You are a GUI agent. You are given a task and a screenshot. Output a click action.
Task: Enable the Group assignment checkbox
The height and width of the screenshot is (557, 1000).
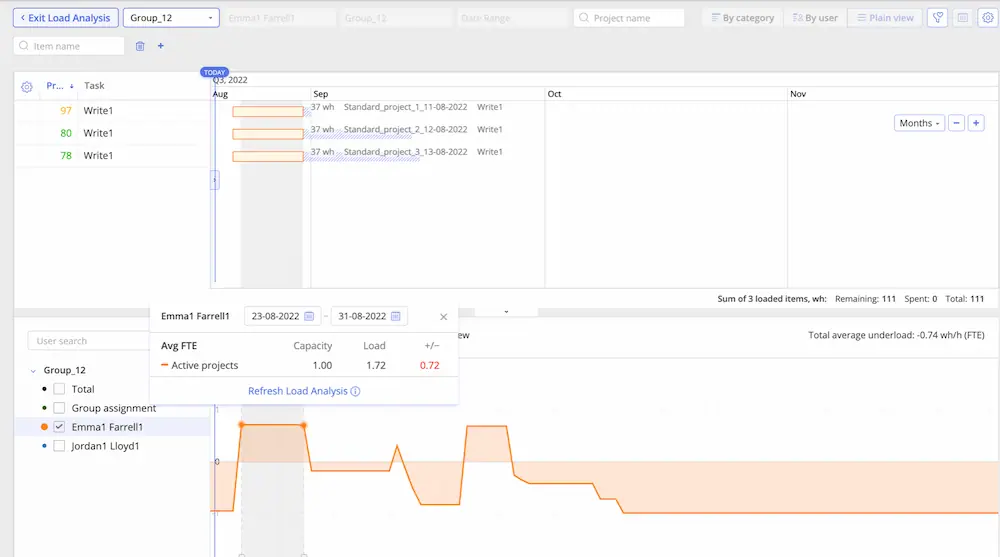(x=60, y=408)
